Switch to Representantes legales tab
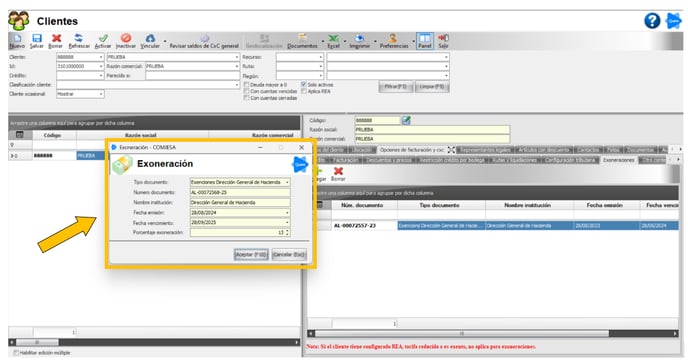The image size is (688, 362). tap(485, 150)
